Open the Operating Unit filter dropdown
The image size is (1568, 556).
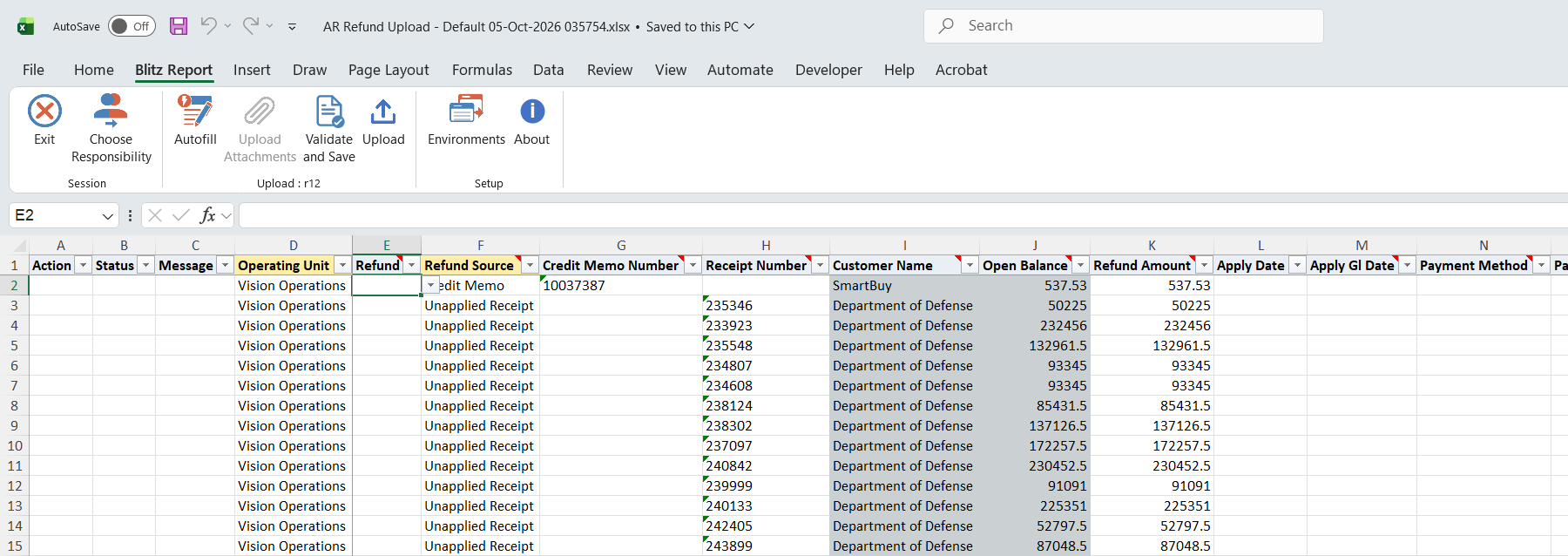(342, 265)
